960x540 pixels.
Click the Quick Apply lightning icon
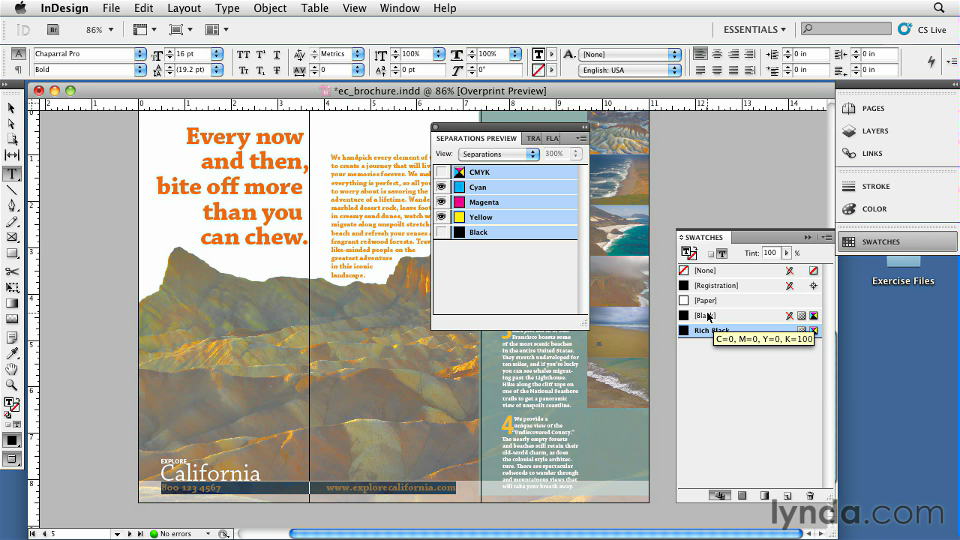click(x=931, y=61)
